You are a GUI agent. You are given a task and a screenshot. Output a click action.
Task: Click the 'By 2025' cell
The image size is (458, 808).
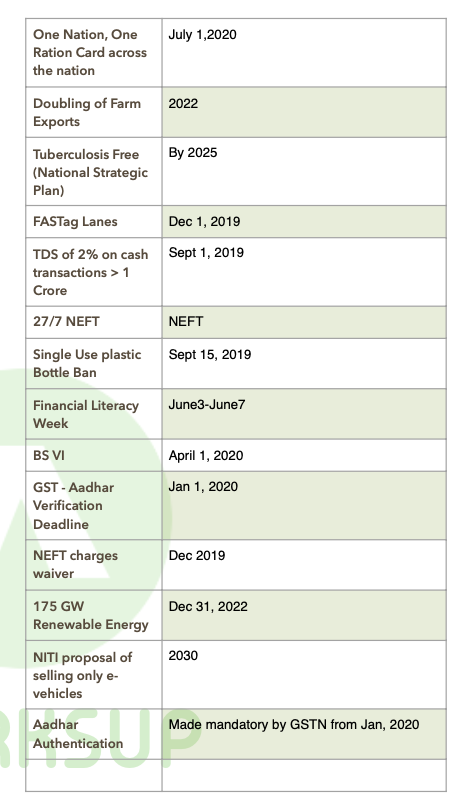point(304,172)
